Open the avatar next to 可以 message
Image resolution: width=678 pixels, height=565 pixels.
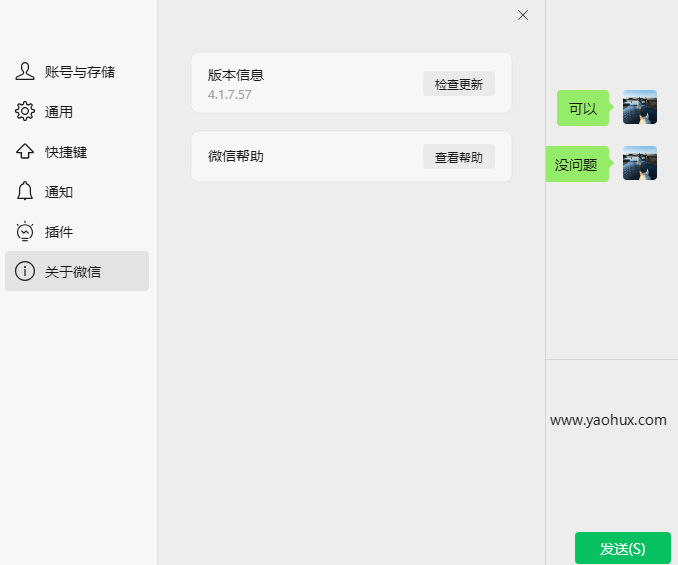point(640,107)
